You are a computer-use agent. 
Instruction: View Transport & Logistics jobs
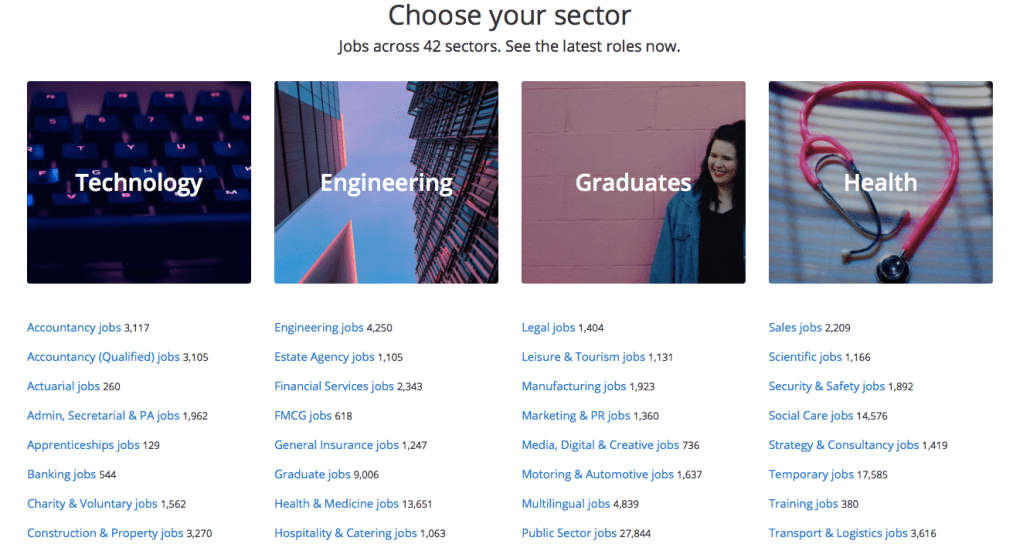click(x=838, y=534)
